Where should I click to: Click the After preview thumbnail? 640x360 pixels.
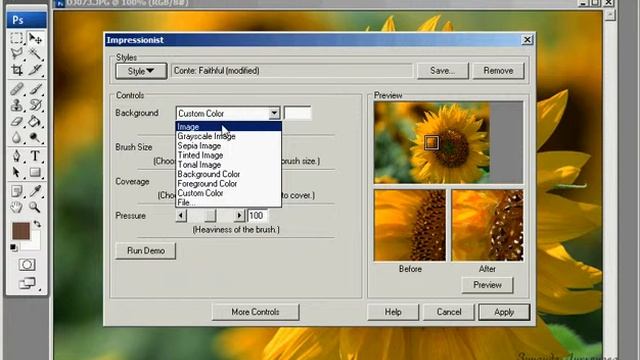(487, 225)
